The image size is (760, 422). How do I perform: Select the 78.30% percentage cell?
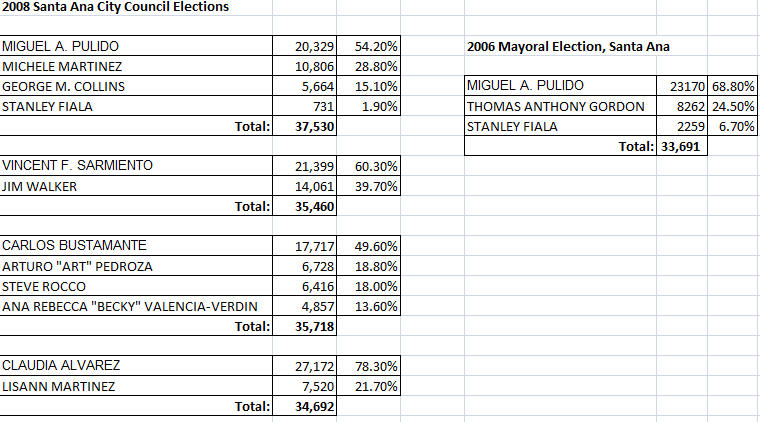[368, 366]
